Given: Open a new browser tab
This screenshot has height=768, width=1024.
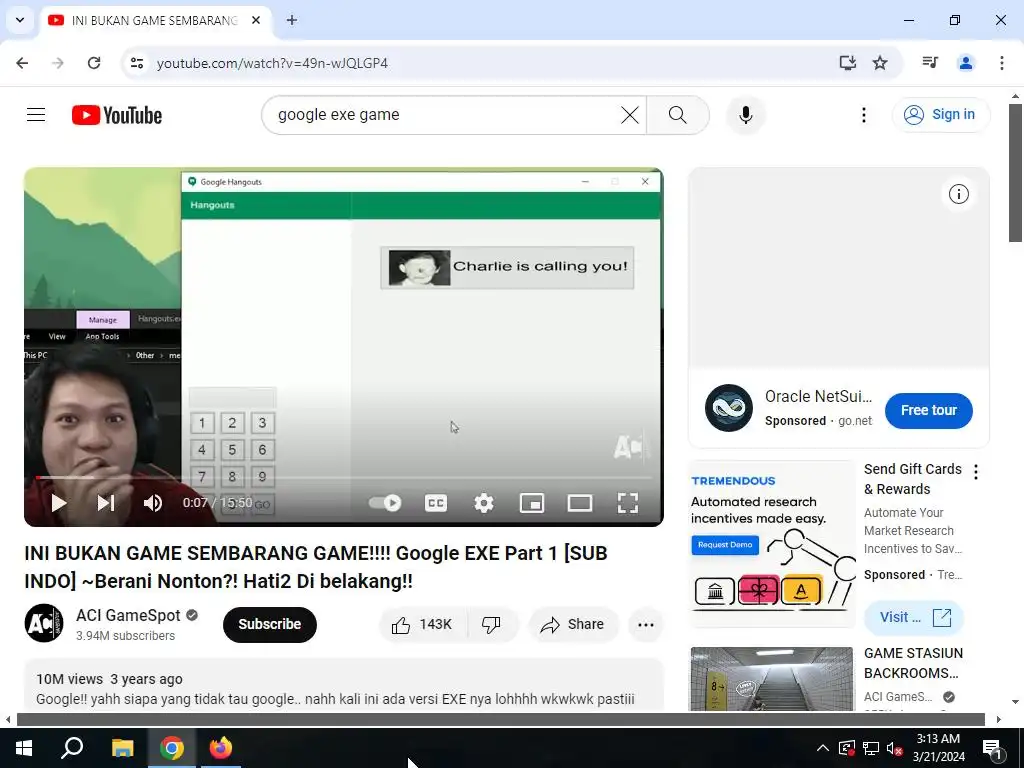Looking at the screenshot, I should click(292, 20).
